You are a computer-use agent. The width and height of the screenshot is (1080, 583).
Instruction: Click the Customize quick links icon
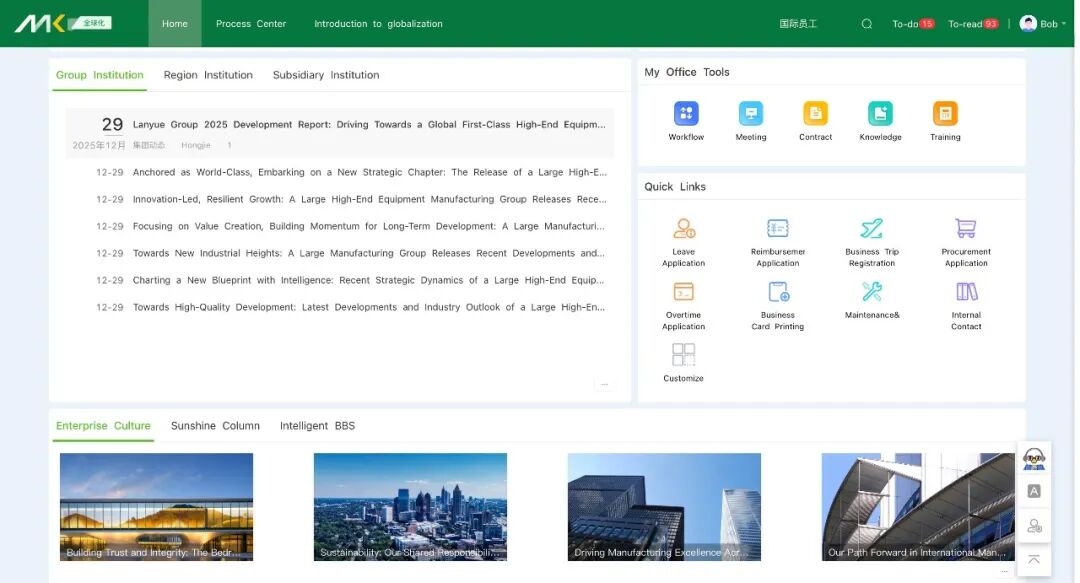pyautogui.click(x=684, y=355)
